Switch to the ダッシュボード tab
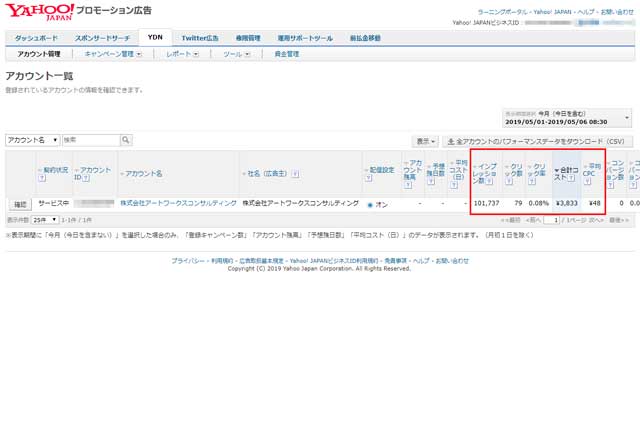 coord(36,38)
